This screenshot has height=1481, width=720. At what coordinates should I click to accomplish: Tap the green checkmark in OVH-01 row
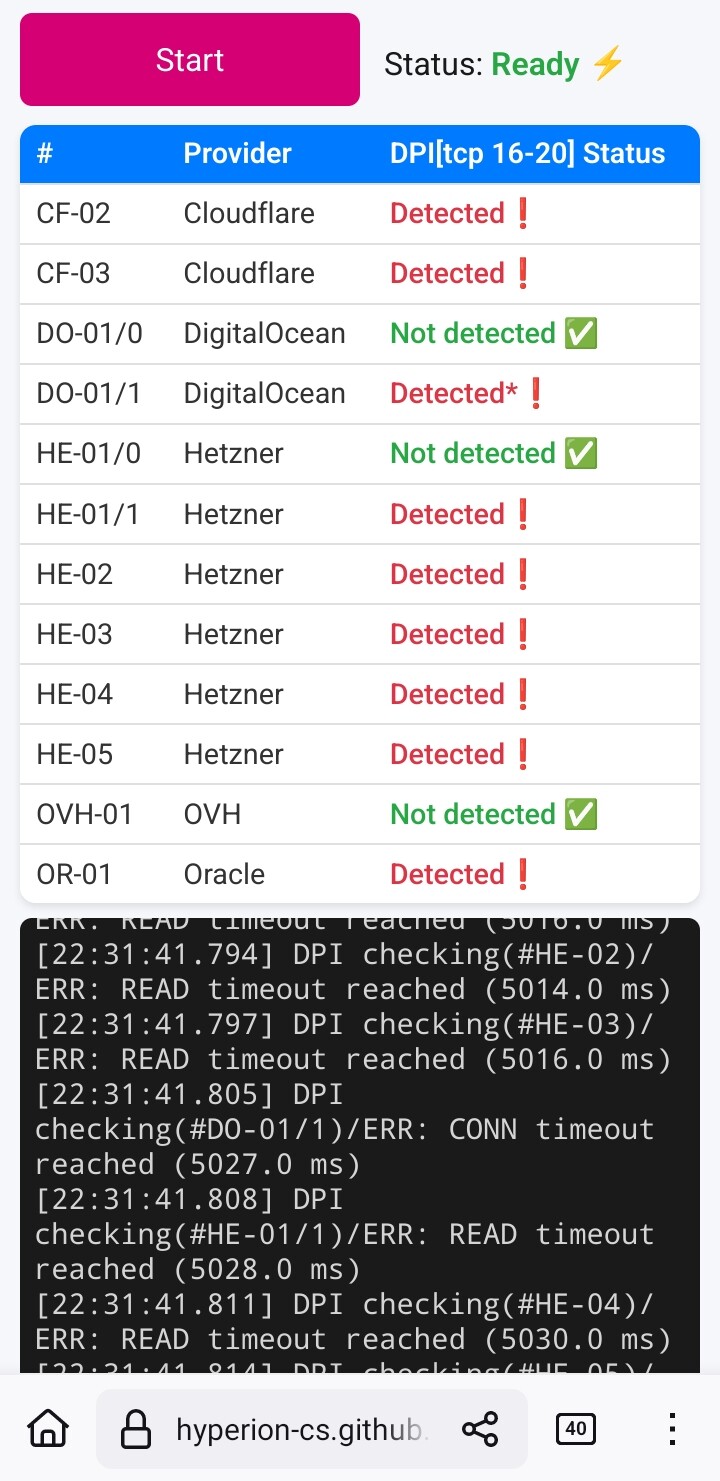[581, 815]
